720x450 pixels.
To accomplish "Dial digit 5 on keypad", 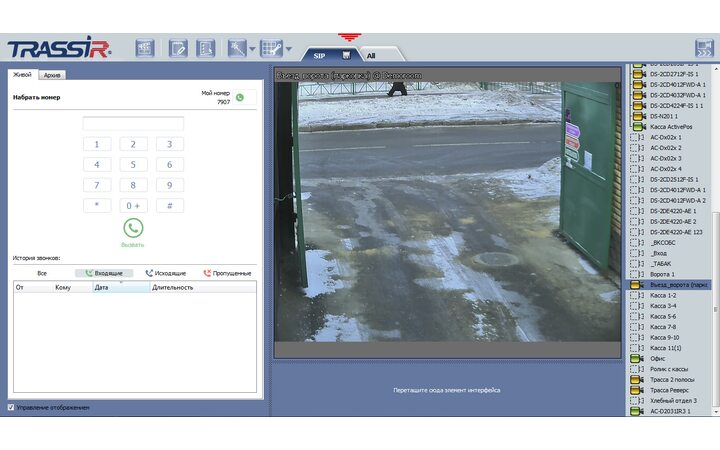I will point(133,164).
